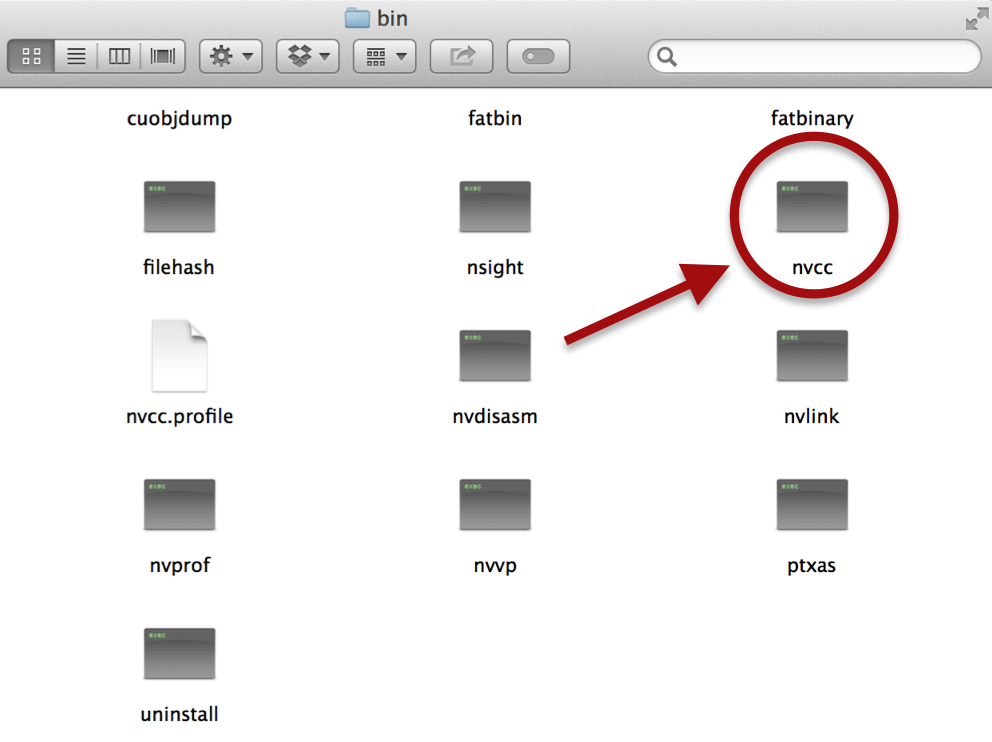The height and width of the screenshot is (742, 992).
Task: Click the nvcc file name label
Action: pyautogui.click(x=812, y=268)
